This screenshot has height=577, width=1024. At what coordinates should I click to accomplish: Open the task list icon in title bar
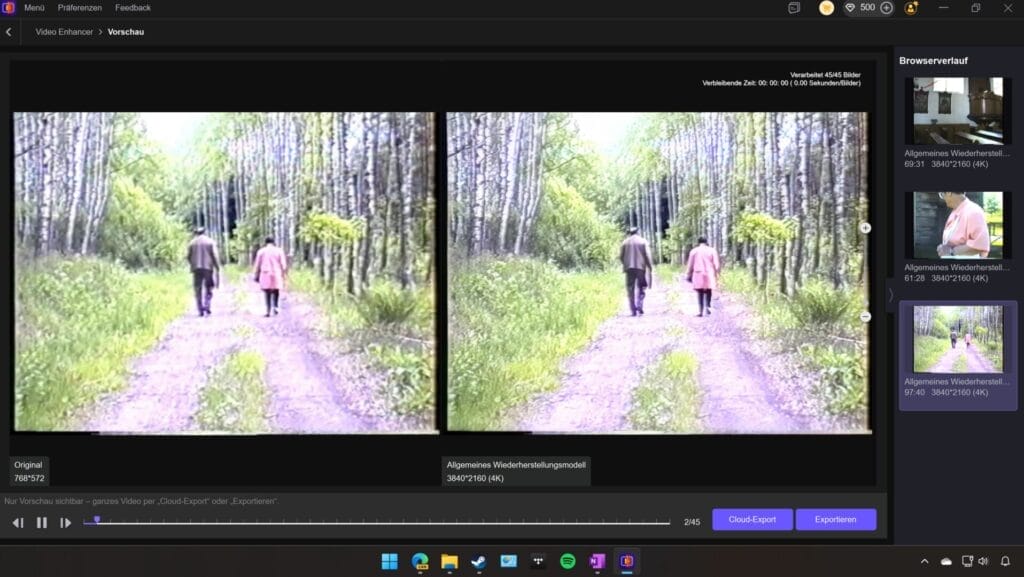point(794,8)
